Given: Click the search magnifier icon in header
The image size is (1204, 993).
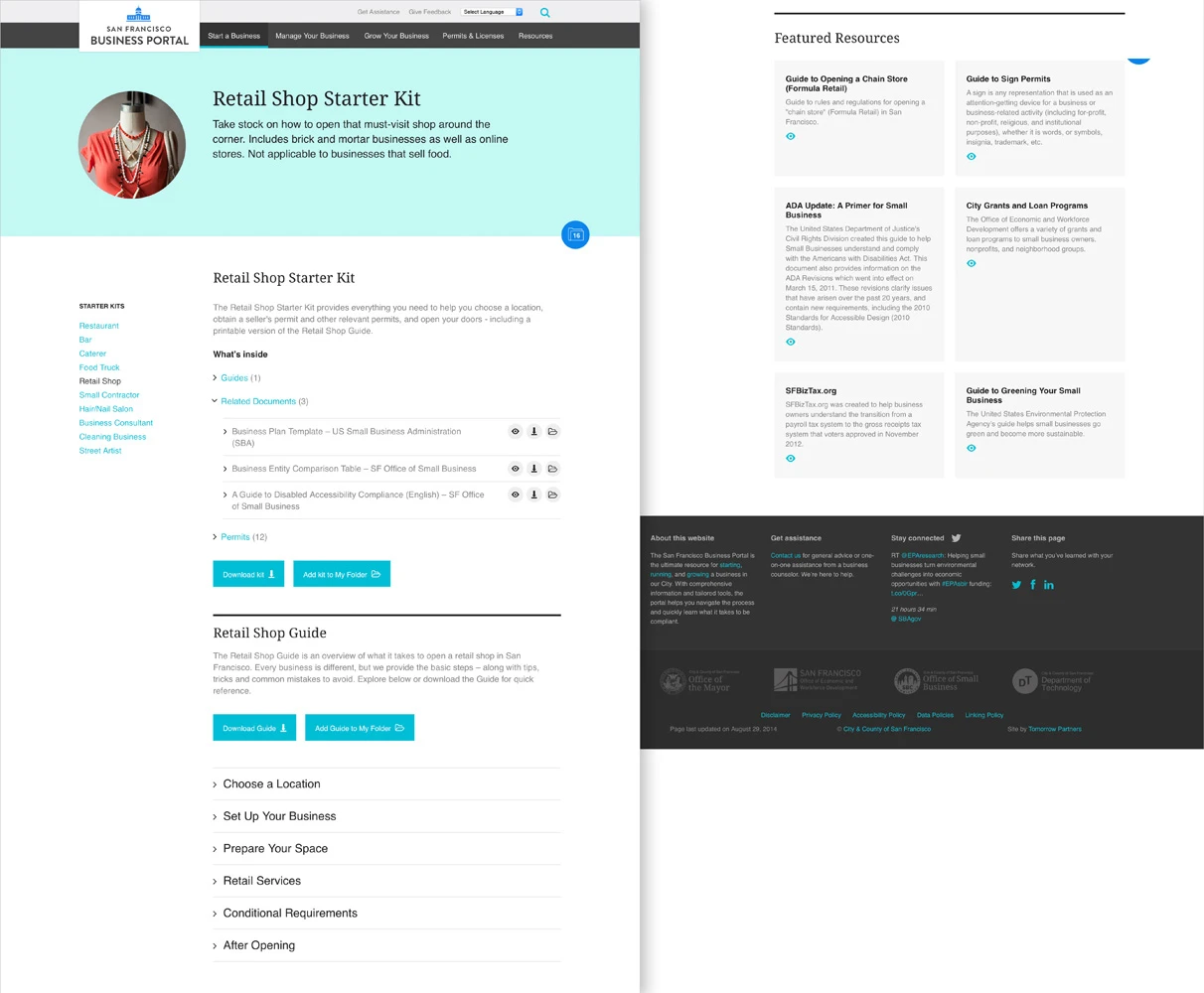Looking at the screenshot, I should click(x=544, y=13).
